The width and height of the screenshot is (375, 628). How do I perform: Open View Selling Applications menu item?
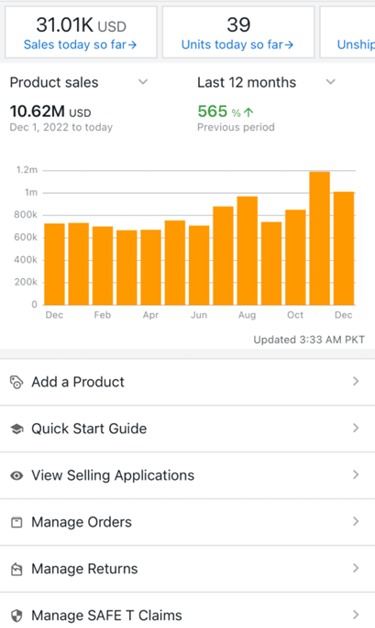pos(188,475)
